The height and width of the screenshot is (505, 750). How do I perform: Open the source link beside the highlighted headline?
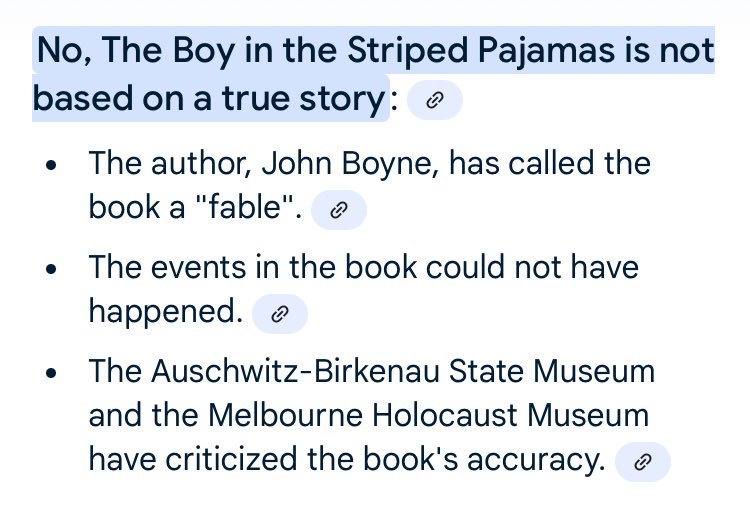(x=435, y=100)
